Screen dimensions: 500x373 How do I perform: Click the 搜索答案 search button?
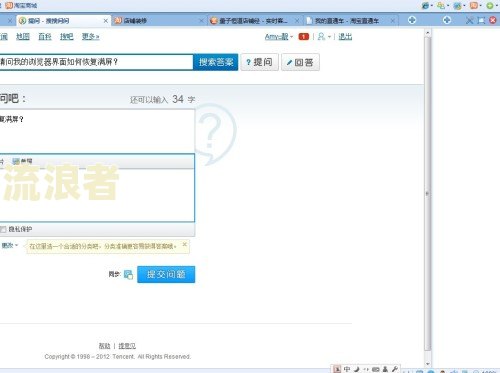tap(215, 62)
